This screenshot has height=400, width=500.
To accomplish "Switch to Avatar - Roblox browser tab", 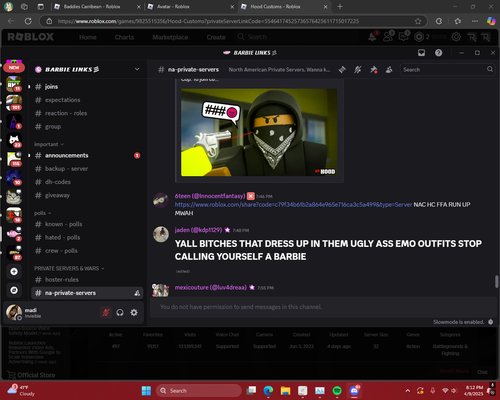I will point(191,6).
